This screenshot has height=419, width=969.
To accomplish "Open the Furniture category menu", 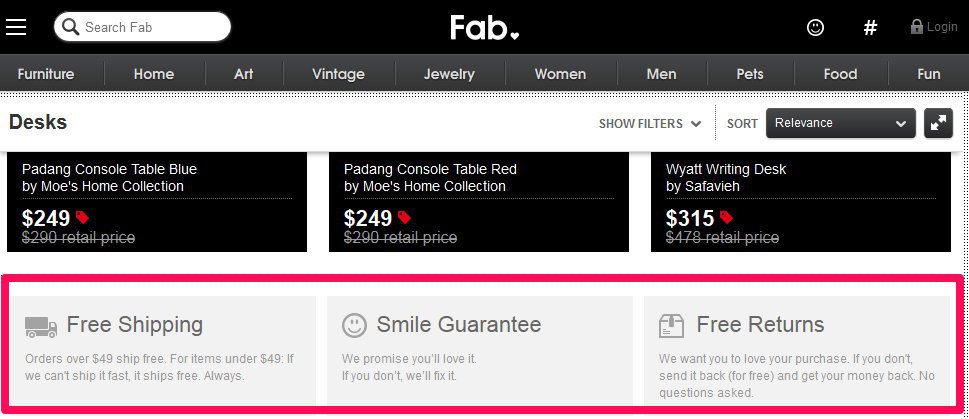I will (x=46, y=74).
